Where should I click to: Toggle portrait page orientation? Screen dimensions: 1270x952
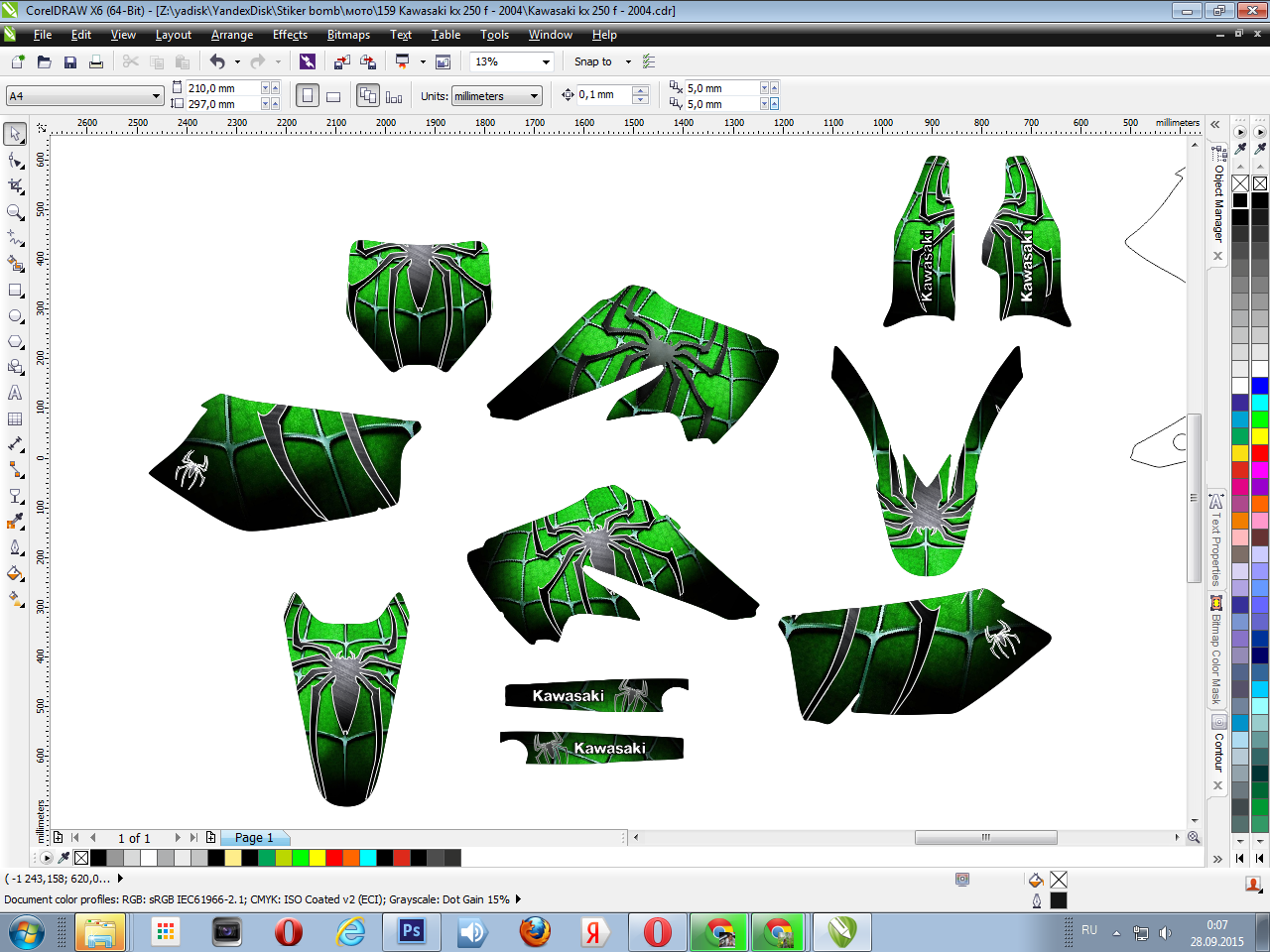tap(308, 96)
